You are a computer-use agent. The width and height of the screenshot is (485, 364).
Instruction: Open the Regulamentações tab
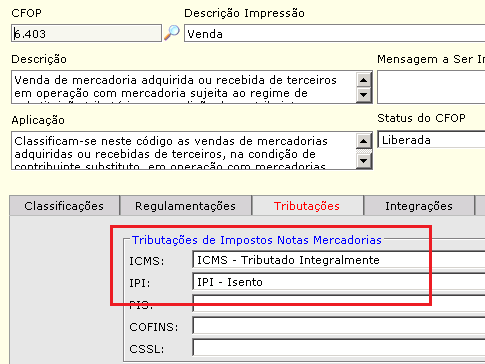(x=185, y=206)
